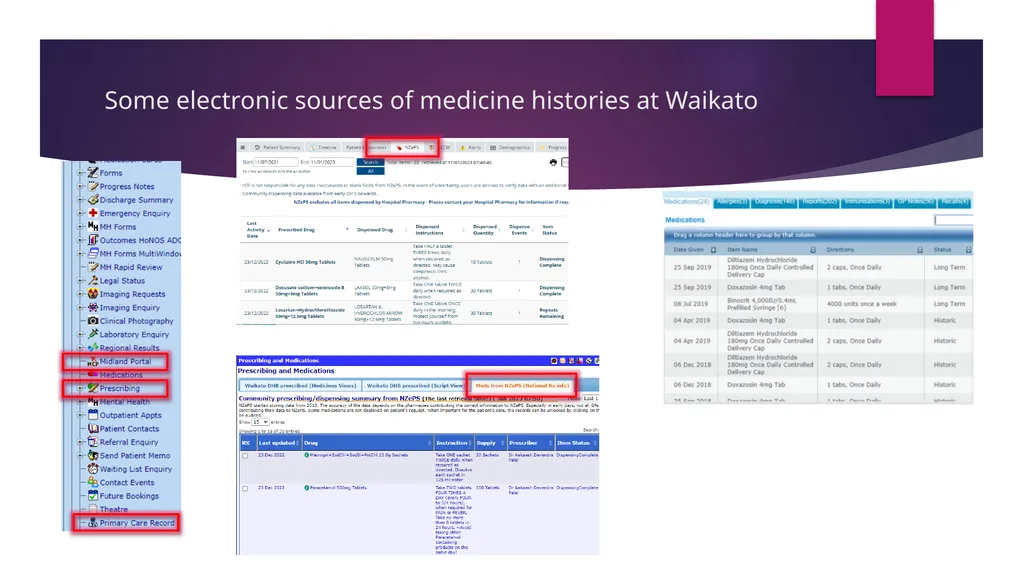Open the Midland Portal tree link
Viewport: 1024px width, 575px height.
coord(125,361)
